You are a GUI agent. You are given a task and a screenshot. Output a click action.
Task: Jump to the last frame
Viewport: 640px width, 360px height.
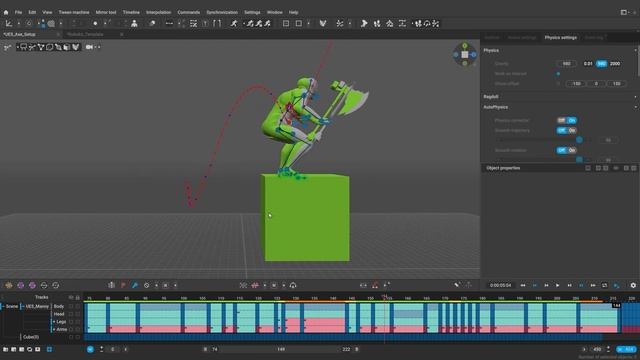point(593,285)
